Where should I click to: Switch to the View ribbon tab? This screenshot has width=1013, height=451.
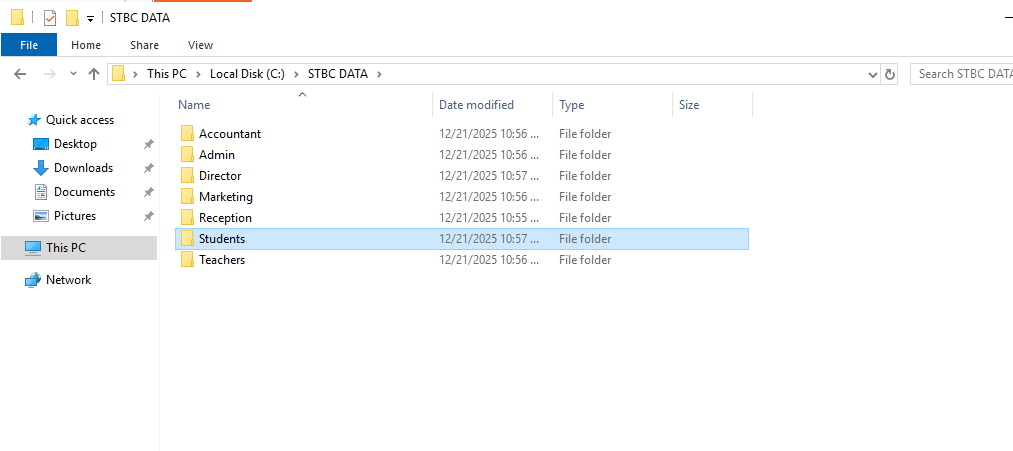[200, 45]
